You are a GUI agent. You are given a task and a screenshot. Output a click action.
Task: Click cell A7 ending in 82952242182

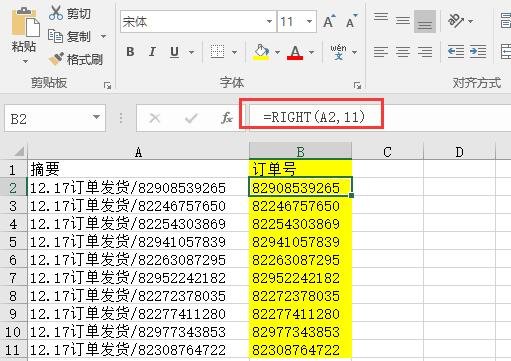pyautogui.click(x=138, y=278)
